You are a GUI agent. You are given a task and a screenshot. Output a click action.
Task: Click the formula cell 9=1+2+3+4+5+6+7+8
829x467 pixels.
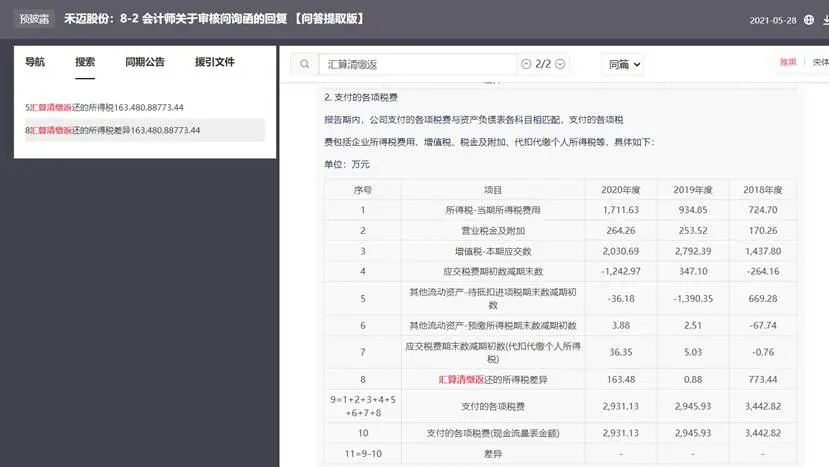click(x=363, y=406)
